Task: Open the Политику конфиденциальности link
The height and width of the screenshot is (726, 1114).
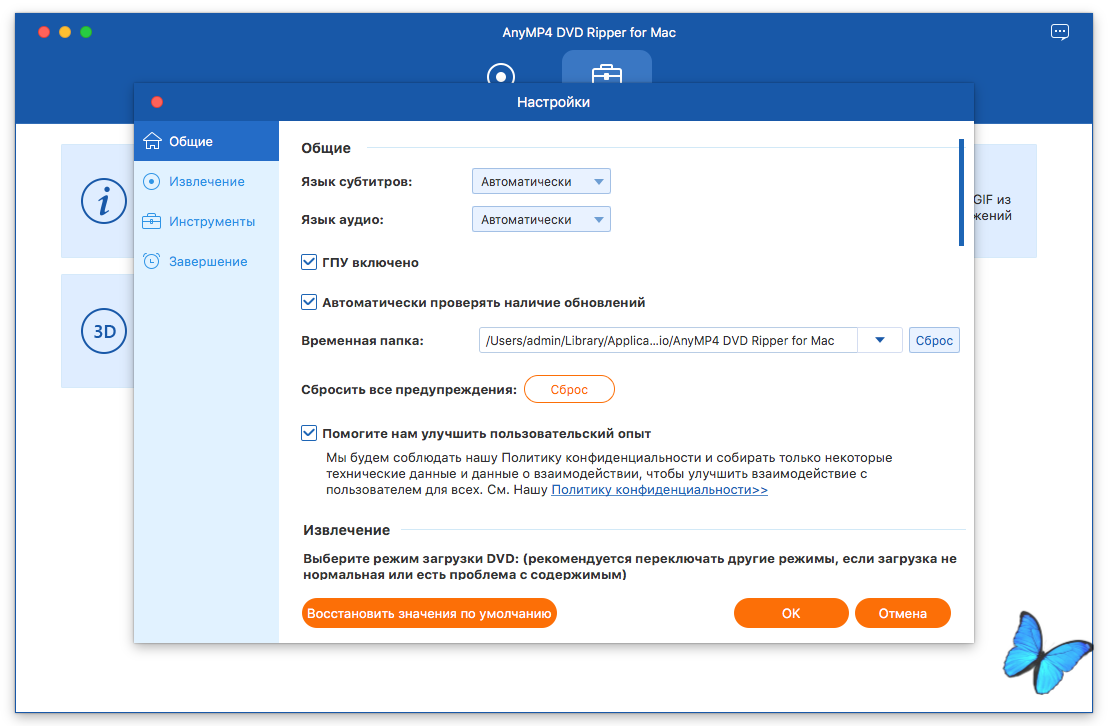Action: pos(659,490)
